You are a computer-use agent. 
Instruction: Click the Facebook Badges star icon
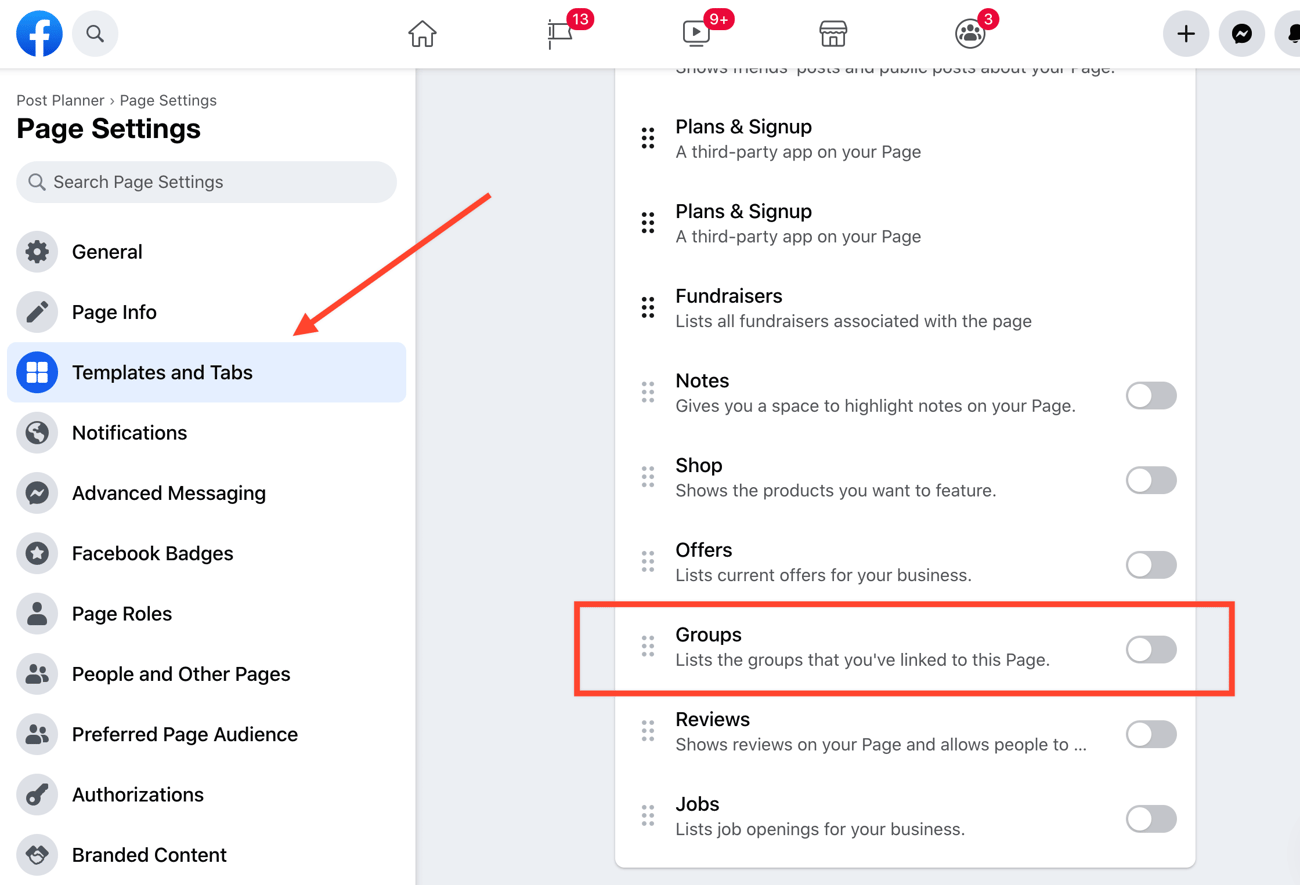[37, 553]
